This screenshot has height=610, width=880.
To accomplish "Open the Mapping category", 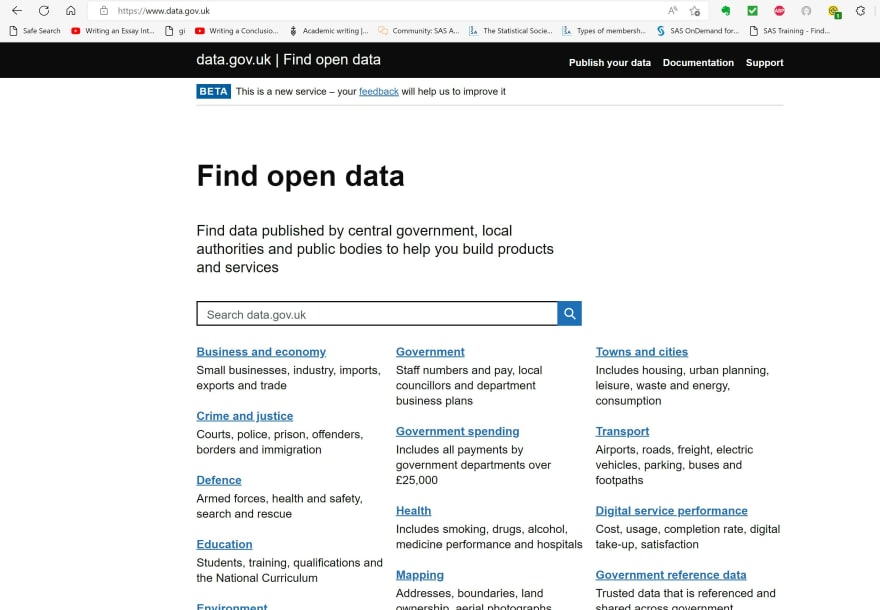I will click(420, 575).
